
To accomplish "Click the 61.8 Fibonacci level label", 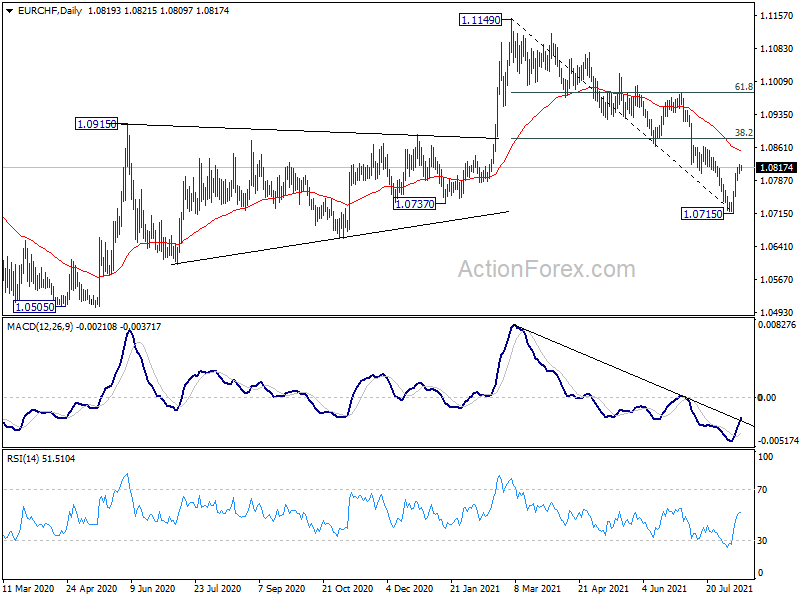I will point(743,87).
